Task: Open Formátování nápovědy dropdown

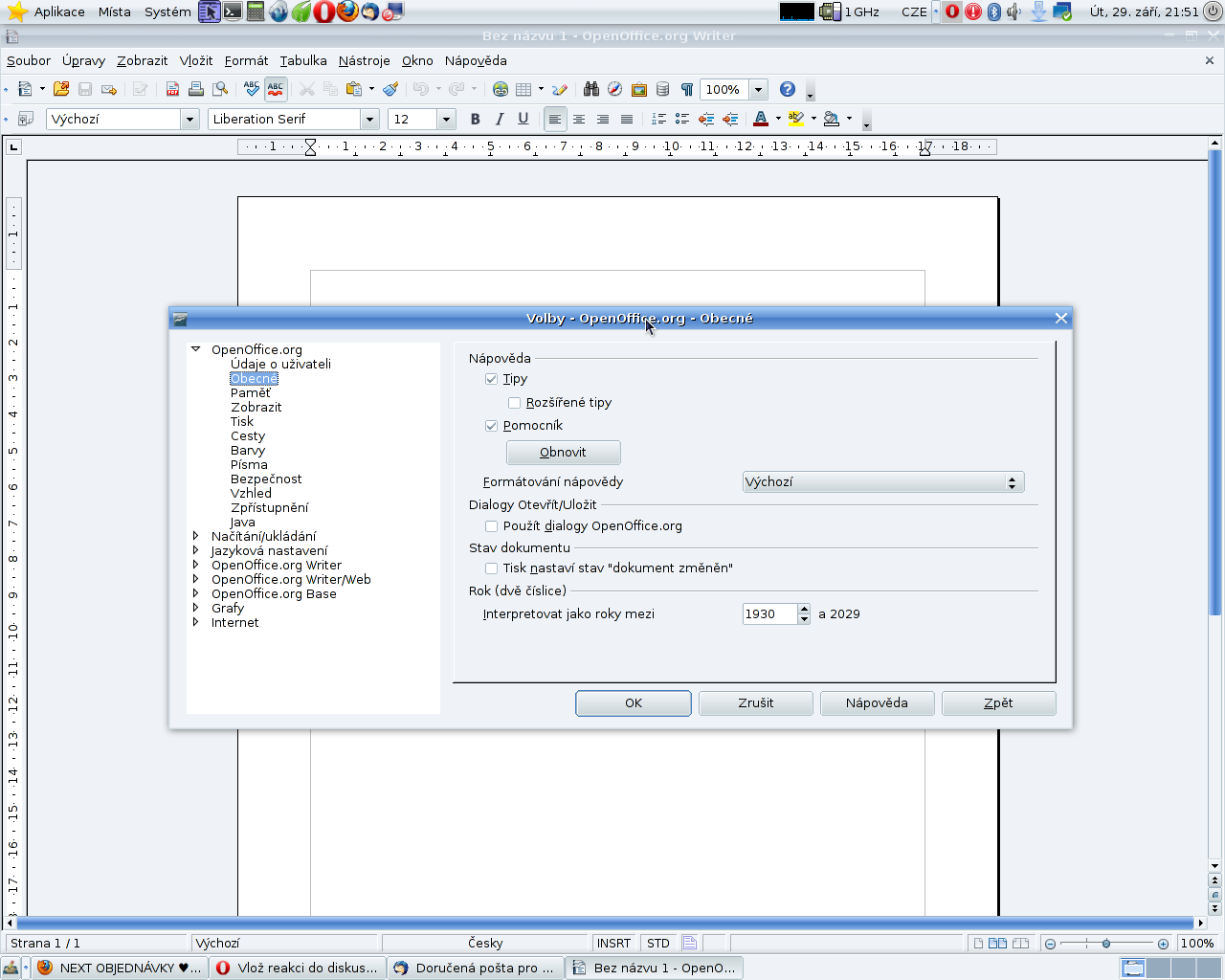Action: (x=883, y=482)
